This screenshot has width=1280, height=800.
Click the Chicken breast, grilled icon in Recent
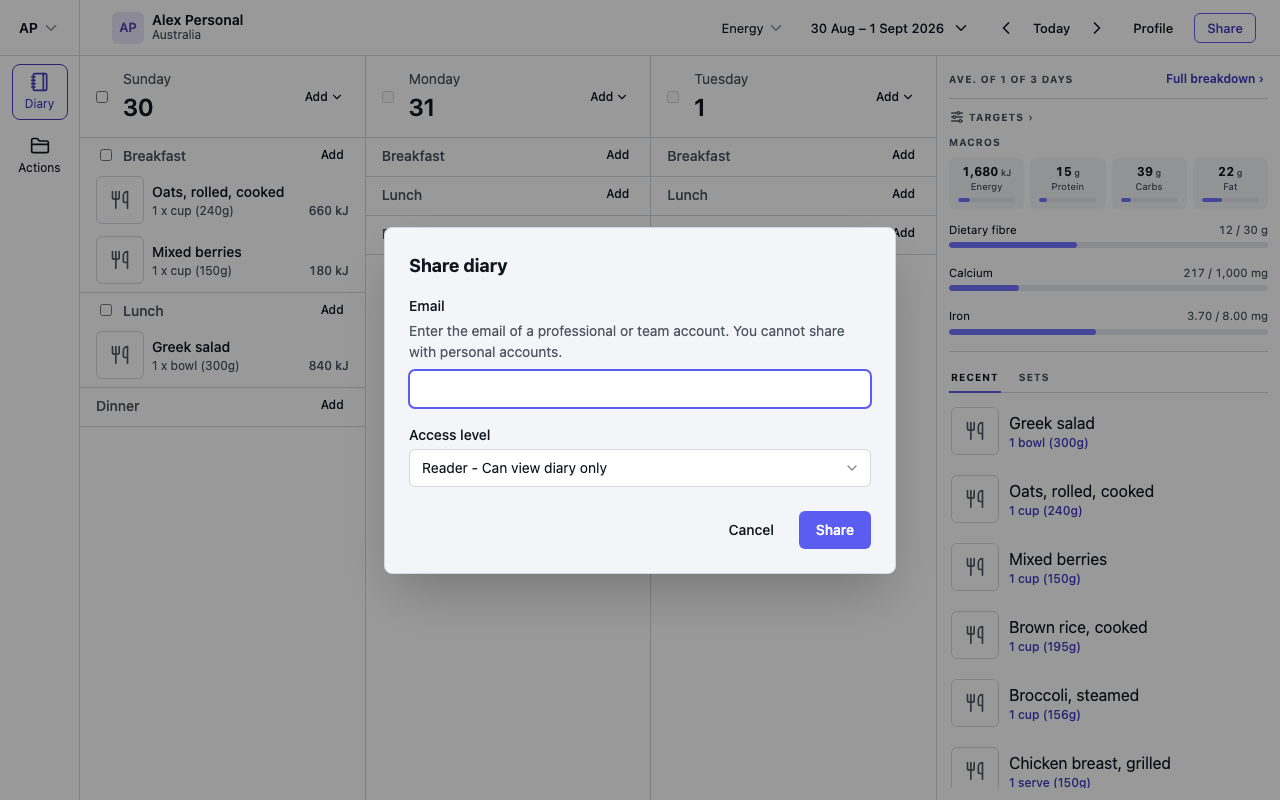pyautogui.click(x=975, y=768)
